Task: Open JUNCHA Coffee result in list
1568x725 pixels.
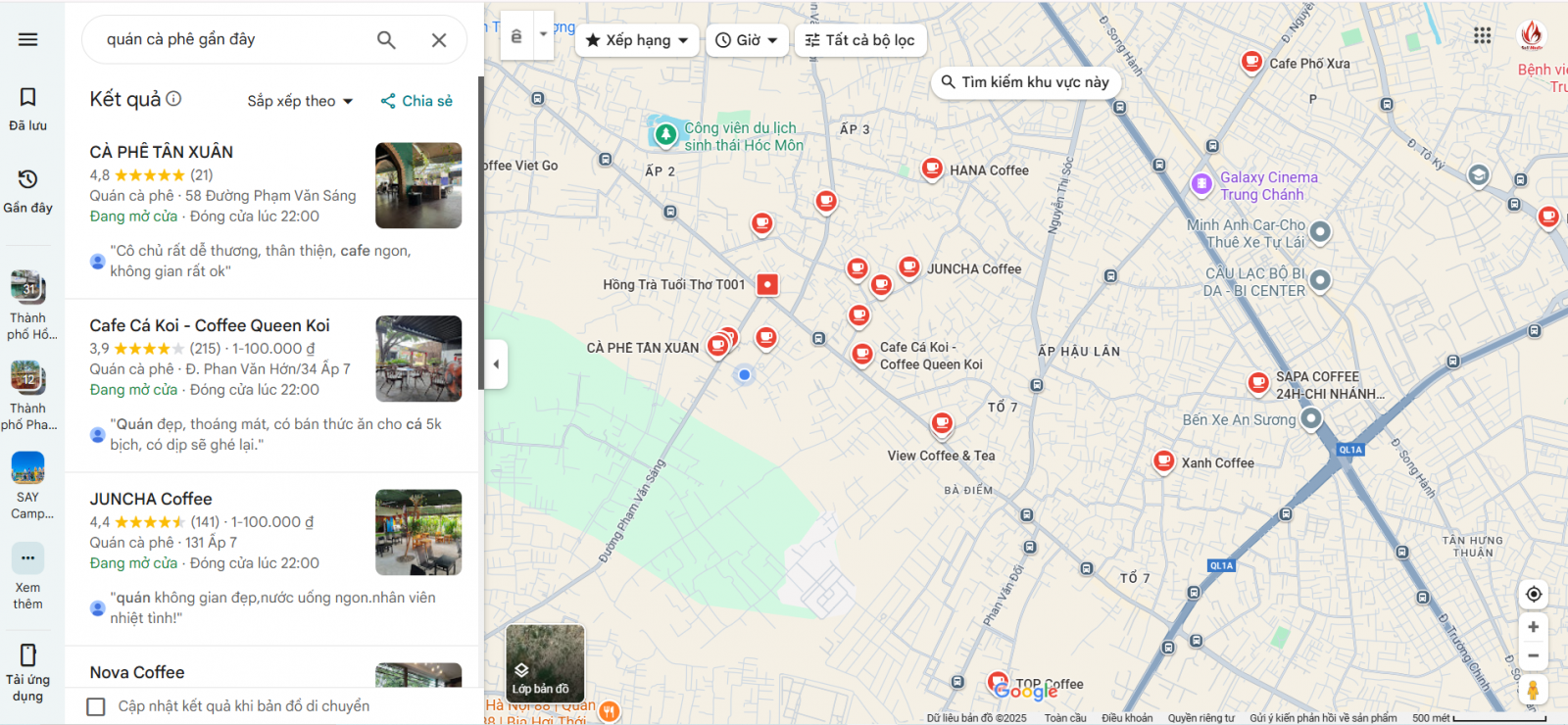Action: point(151,499)
